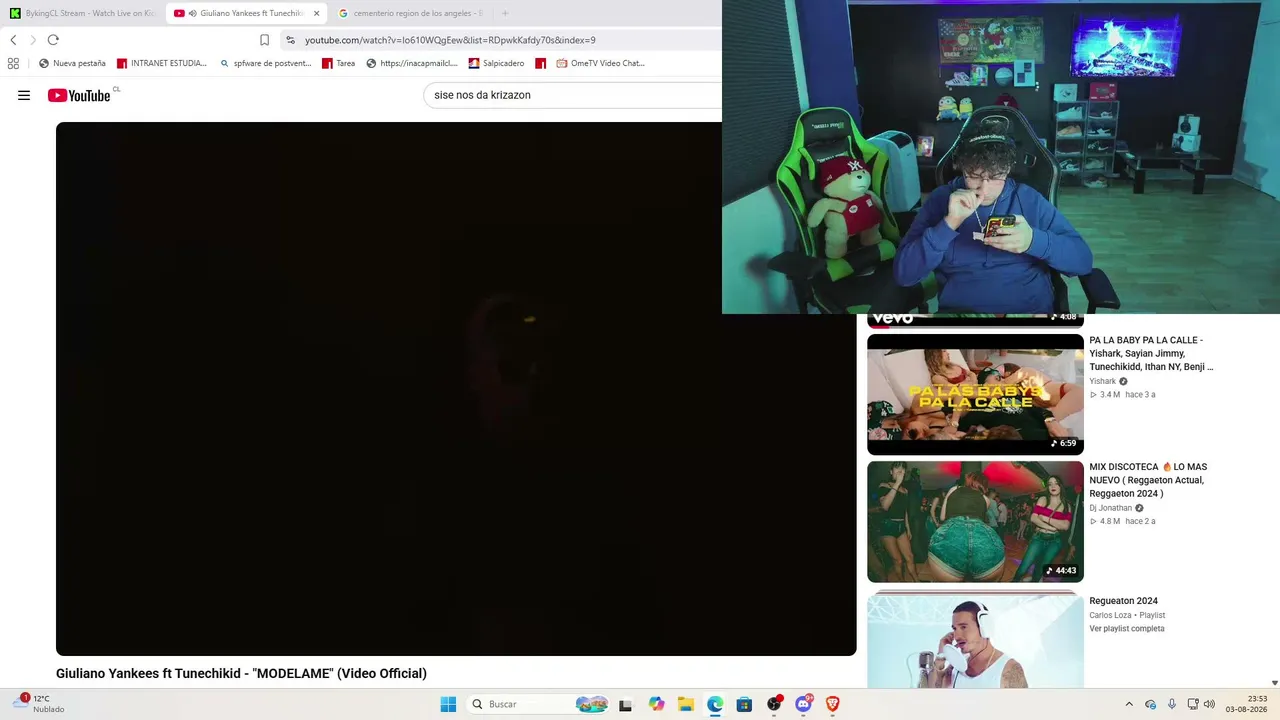
Task: Click the MODELAME video title text
Action: click(241, 674)
